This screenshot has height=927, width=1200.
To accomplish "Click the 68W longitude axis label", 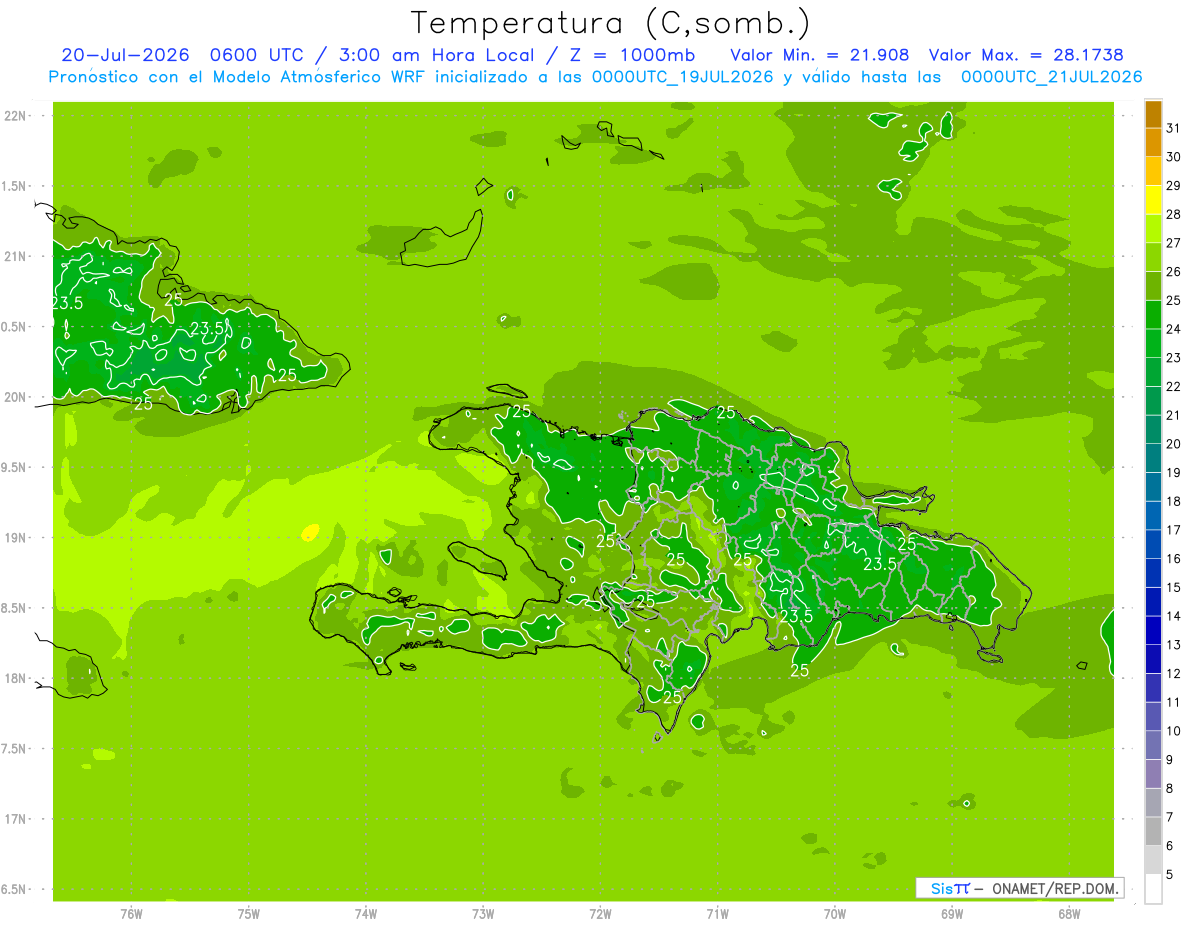I will [x=1069, y=914].
